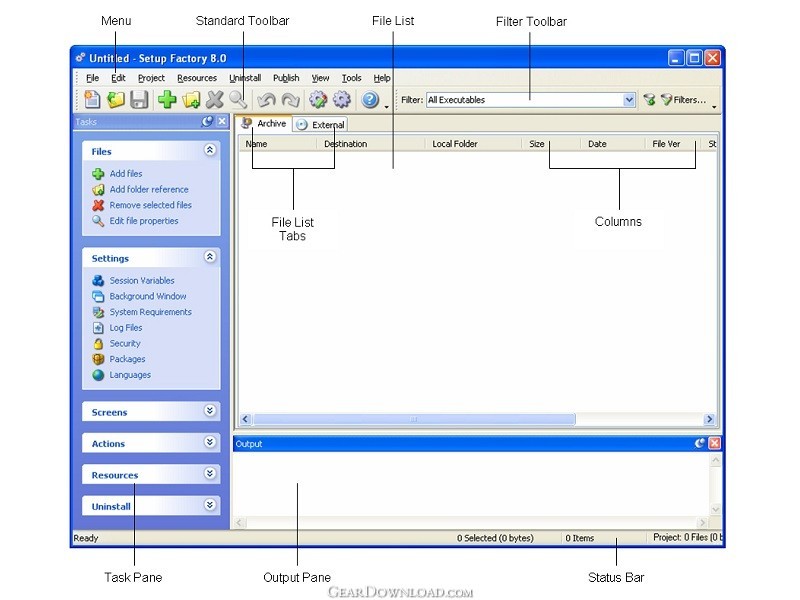Click the System Requirements icon

[98, 312]
